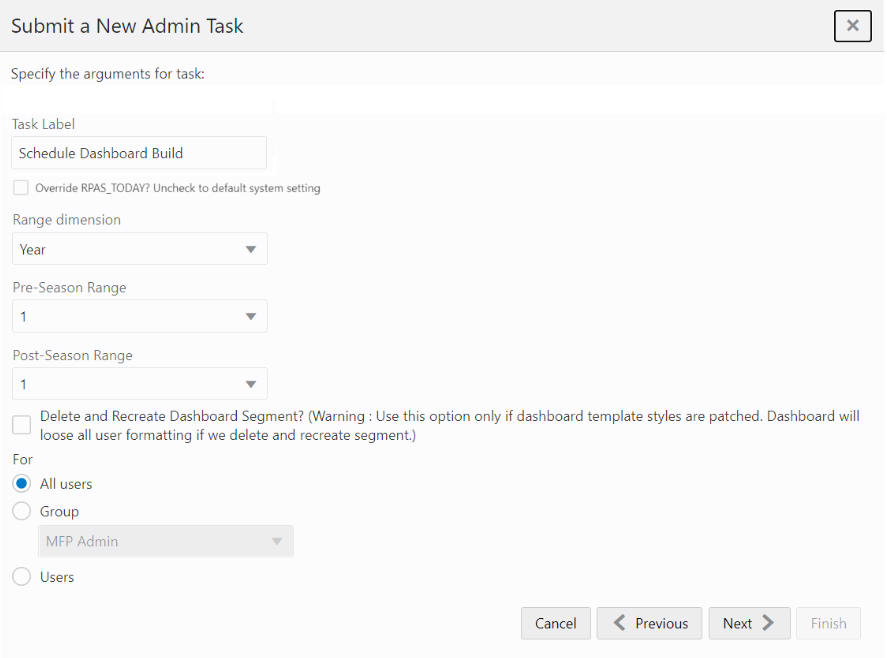This screenshot has width=887, height=658.
Task: Click the Post-Season Range arrow icon
Action: point(251,384)
